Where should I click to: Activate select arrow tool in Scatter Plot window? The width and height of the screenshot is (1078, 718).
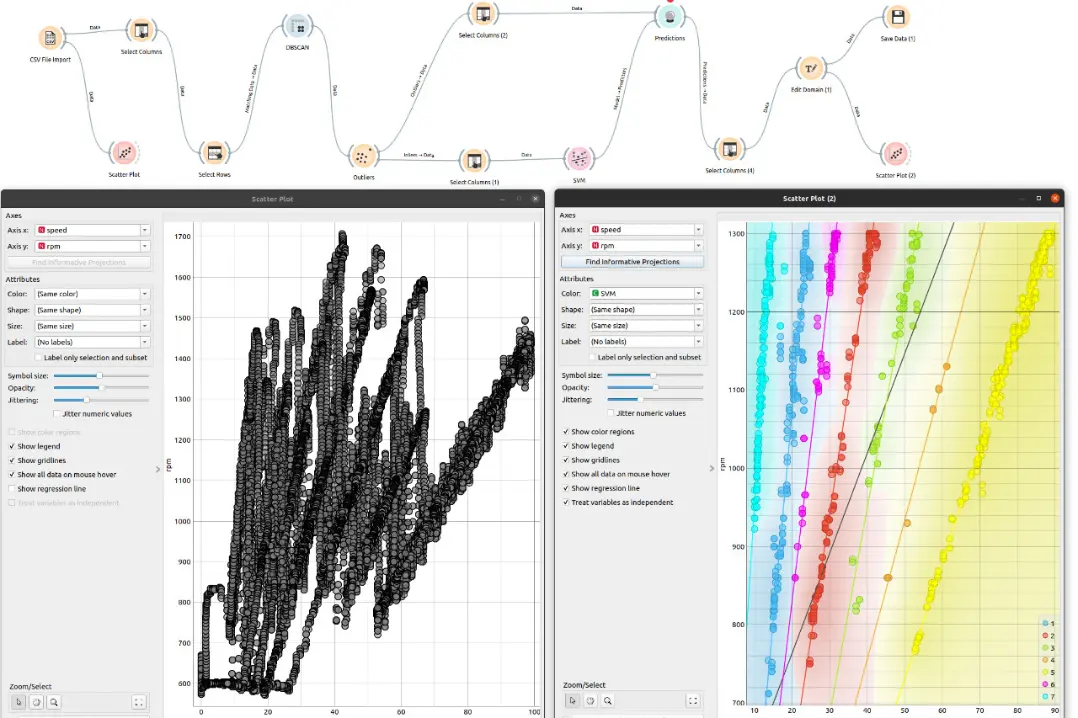pos(19,702)
